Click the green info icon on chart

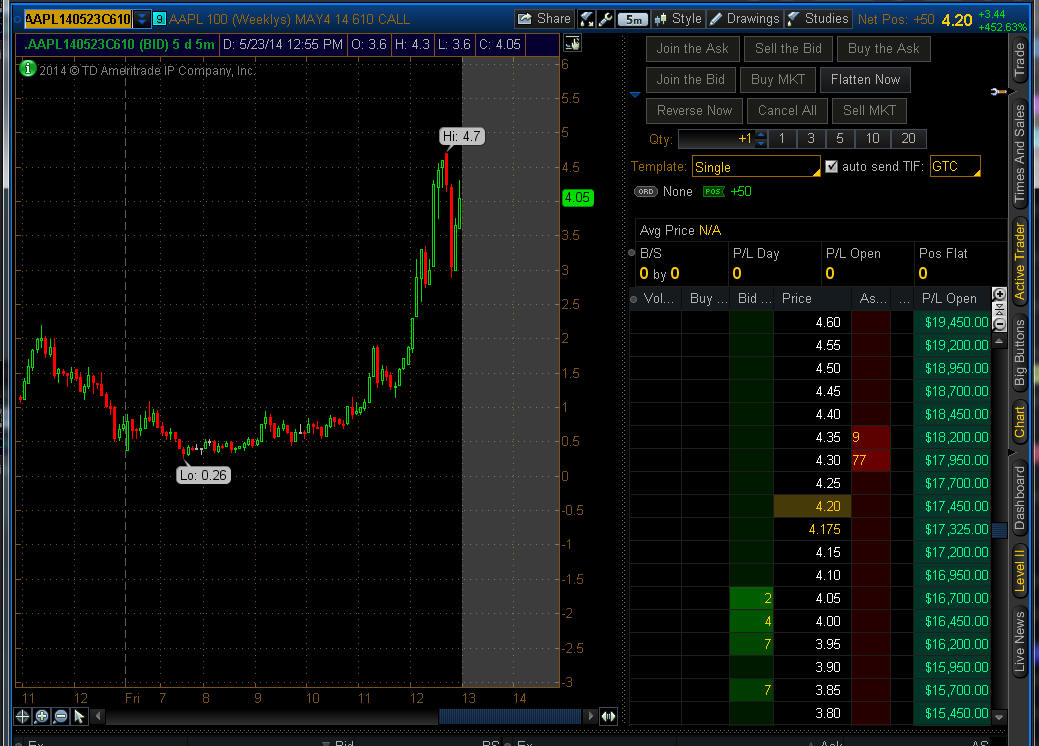coord(28,68)
